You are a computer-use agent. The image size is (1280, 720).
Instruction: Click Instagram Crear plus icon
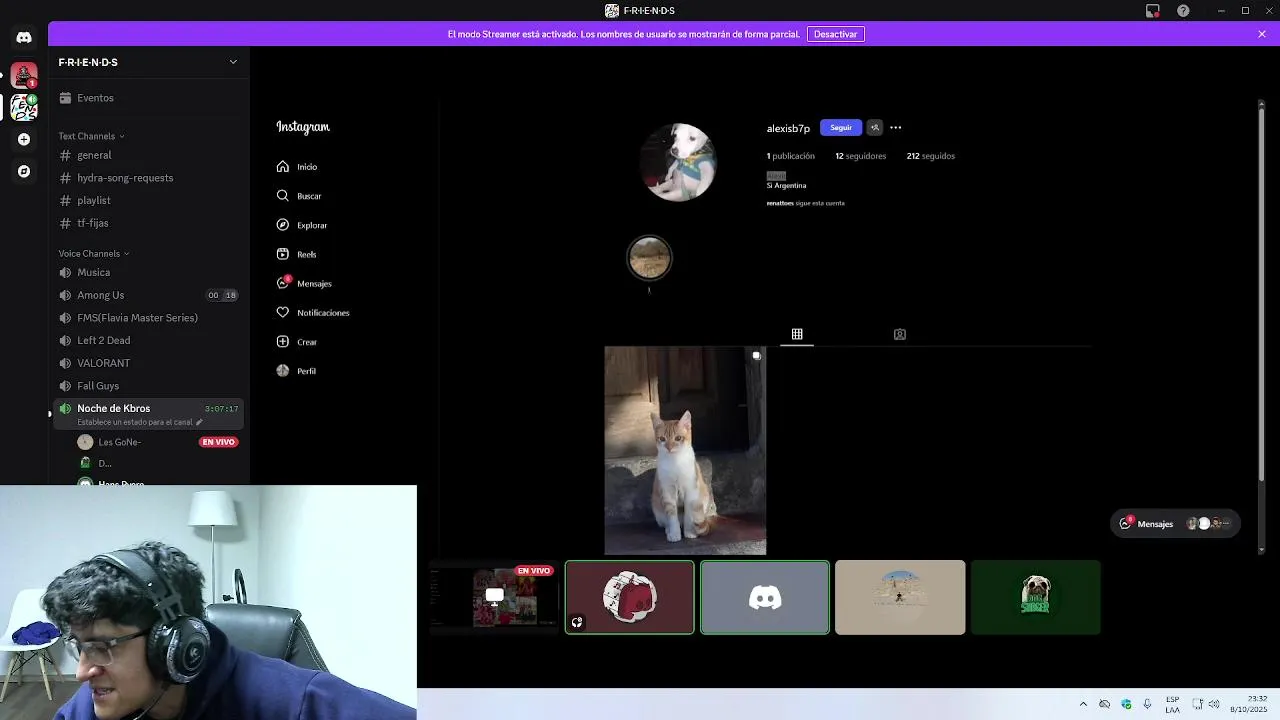(283, 342)
